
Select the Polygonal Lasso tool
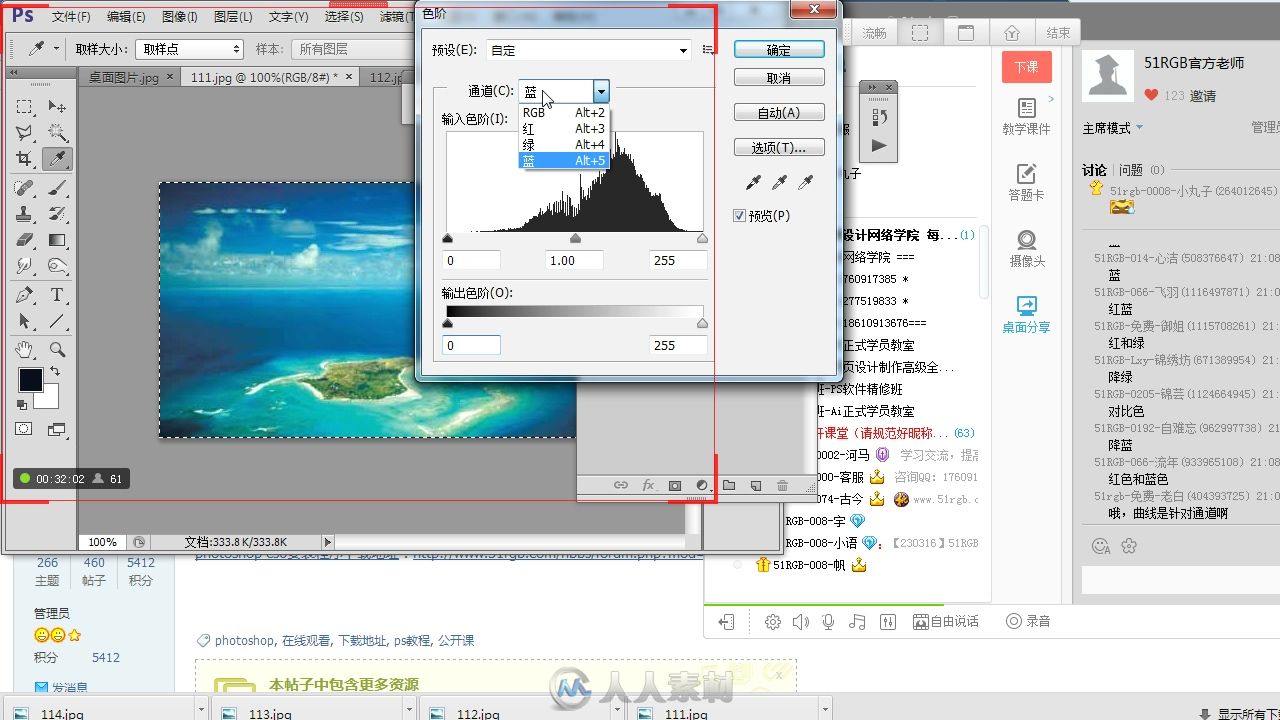(x=25, y=133)
